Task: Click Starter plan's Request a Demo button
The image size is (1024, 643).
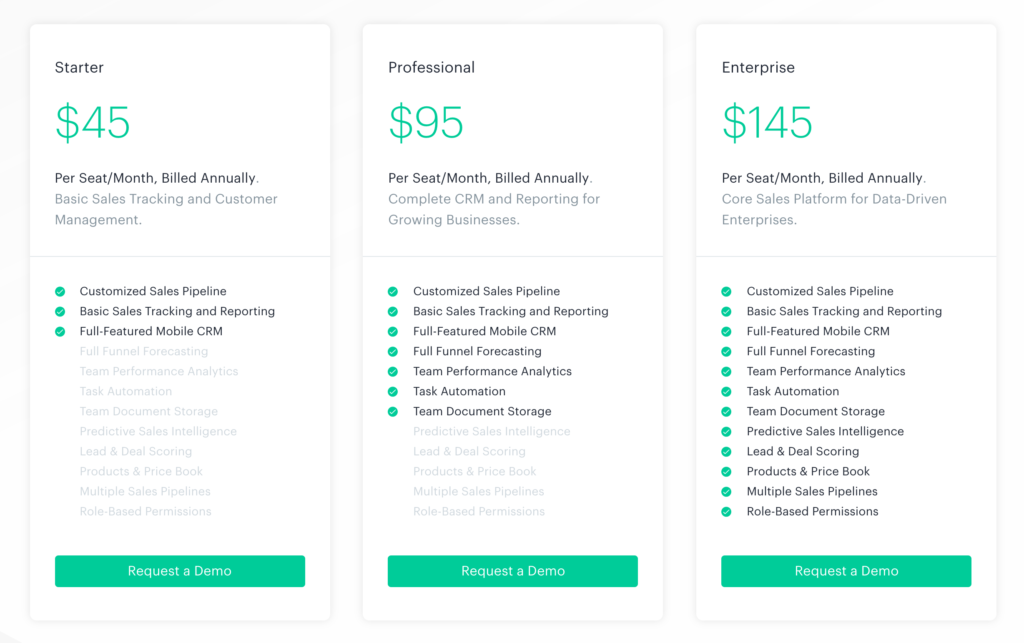Action: pyautogui.click(x=180, y=571)
